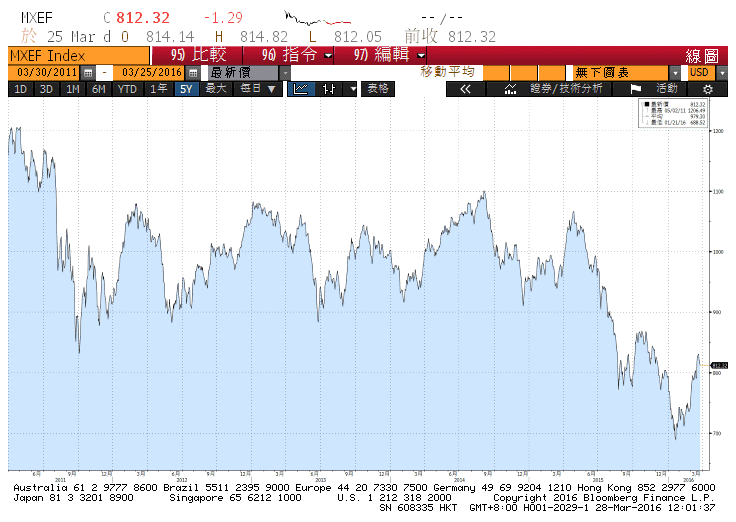The height and width of the screenshot is (522, 736).
Task: Open the 無下圖表 lower chart dropdown
Action: pyautogui.click(x=675, y=73)
